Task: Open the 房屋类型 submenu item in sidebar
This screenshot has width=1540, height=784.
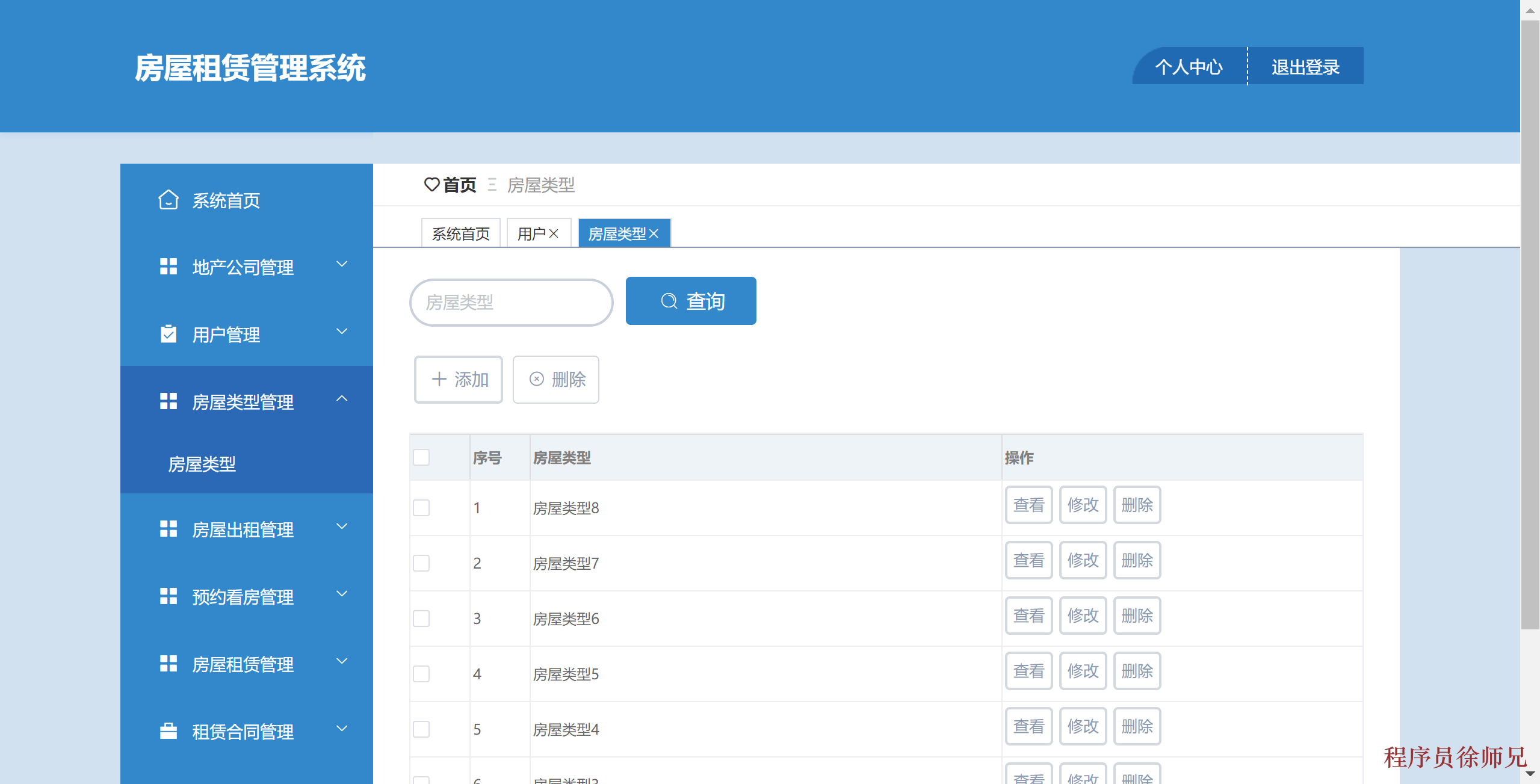Action: pos(202,464)
